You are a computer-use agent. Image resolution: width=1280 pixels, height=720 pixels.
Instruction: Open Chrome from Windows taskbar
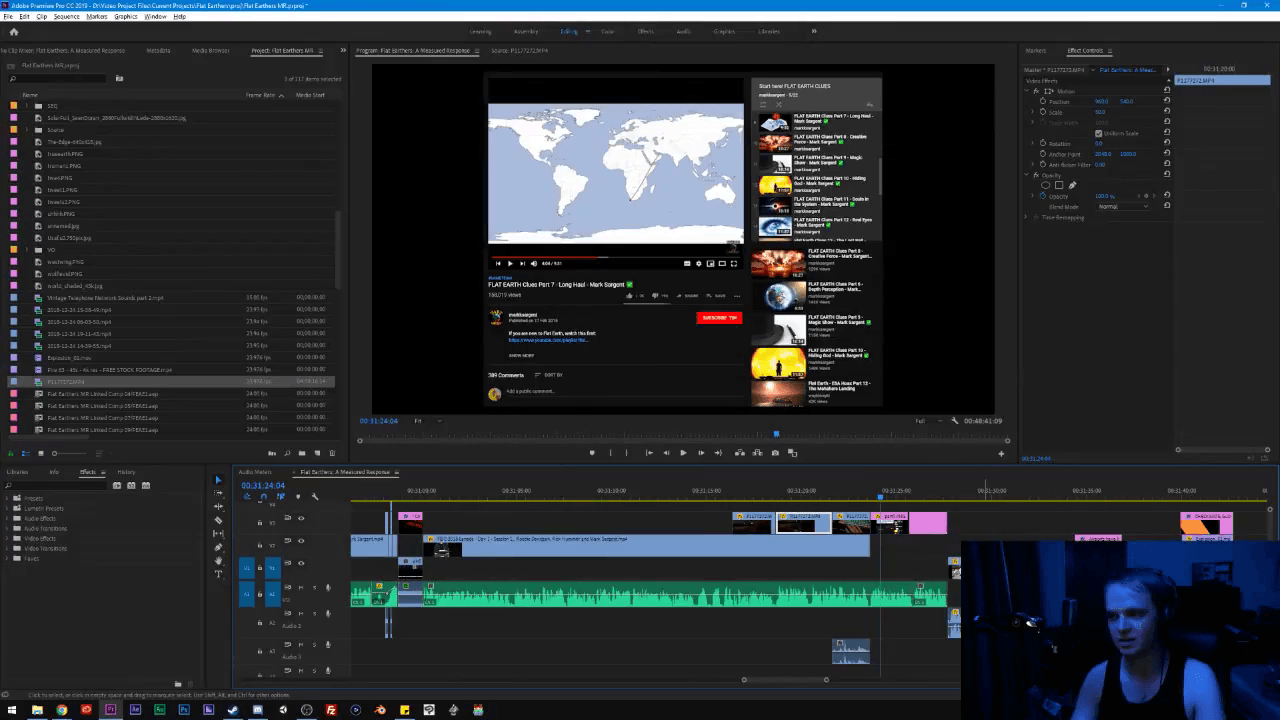click(61, 710)
